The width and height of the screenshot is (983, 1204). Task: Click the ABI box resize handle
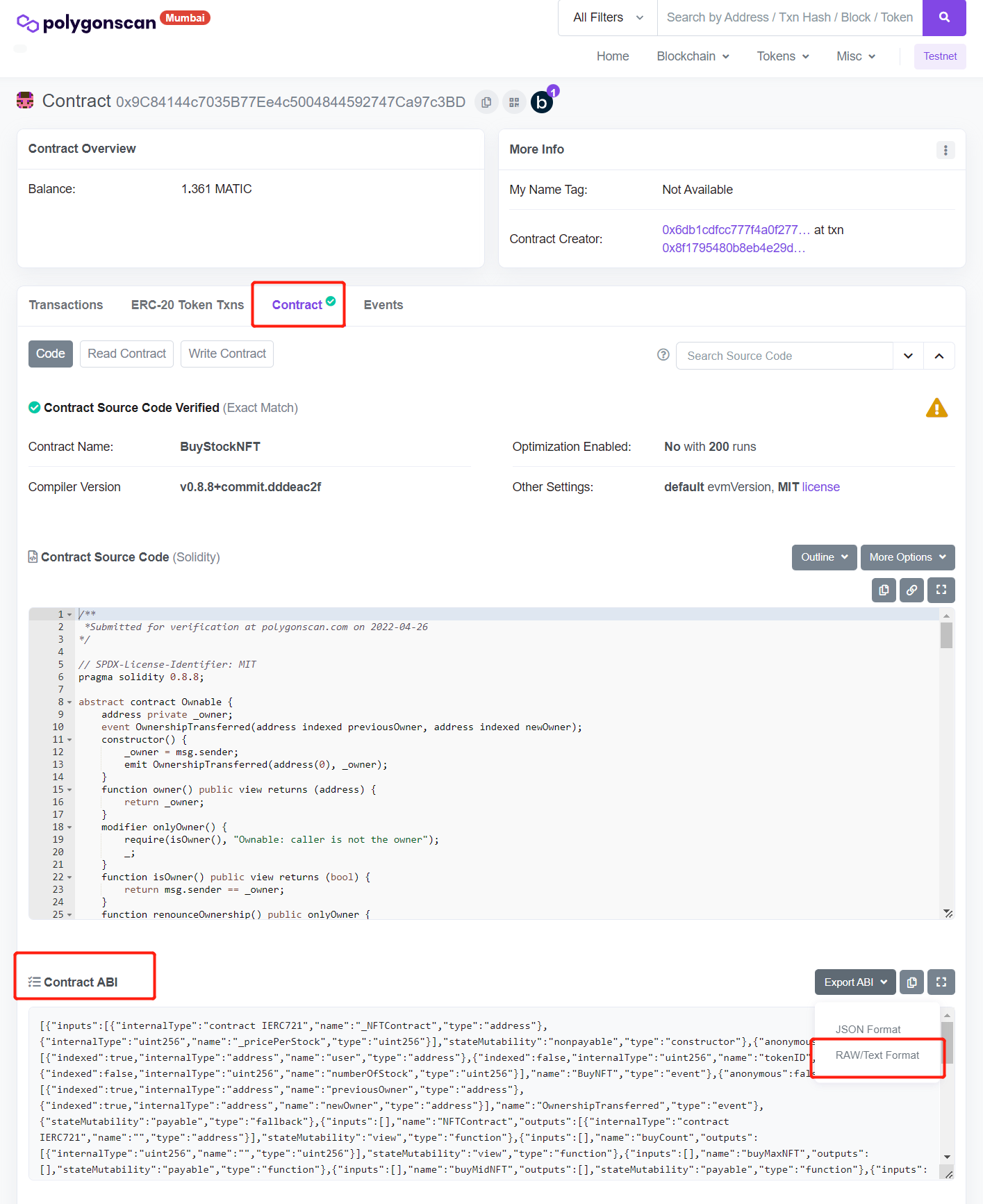(948, 1173)
